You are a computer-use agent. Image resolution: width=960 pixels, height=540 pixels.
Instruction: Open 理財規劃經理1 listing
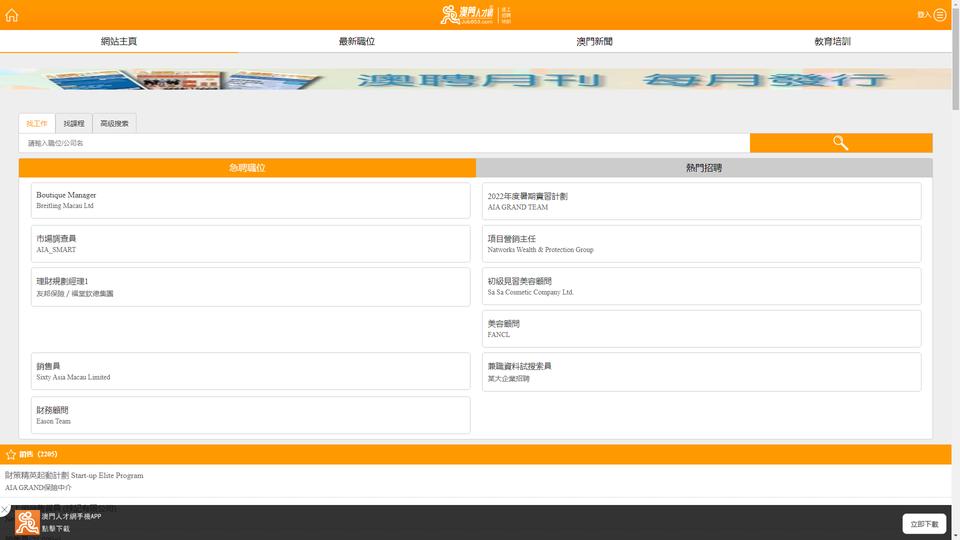(250, 287)
